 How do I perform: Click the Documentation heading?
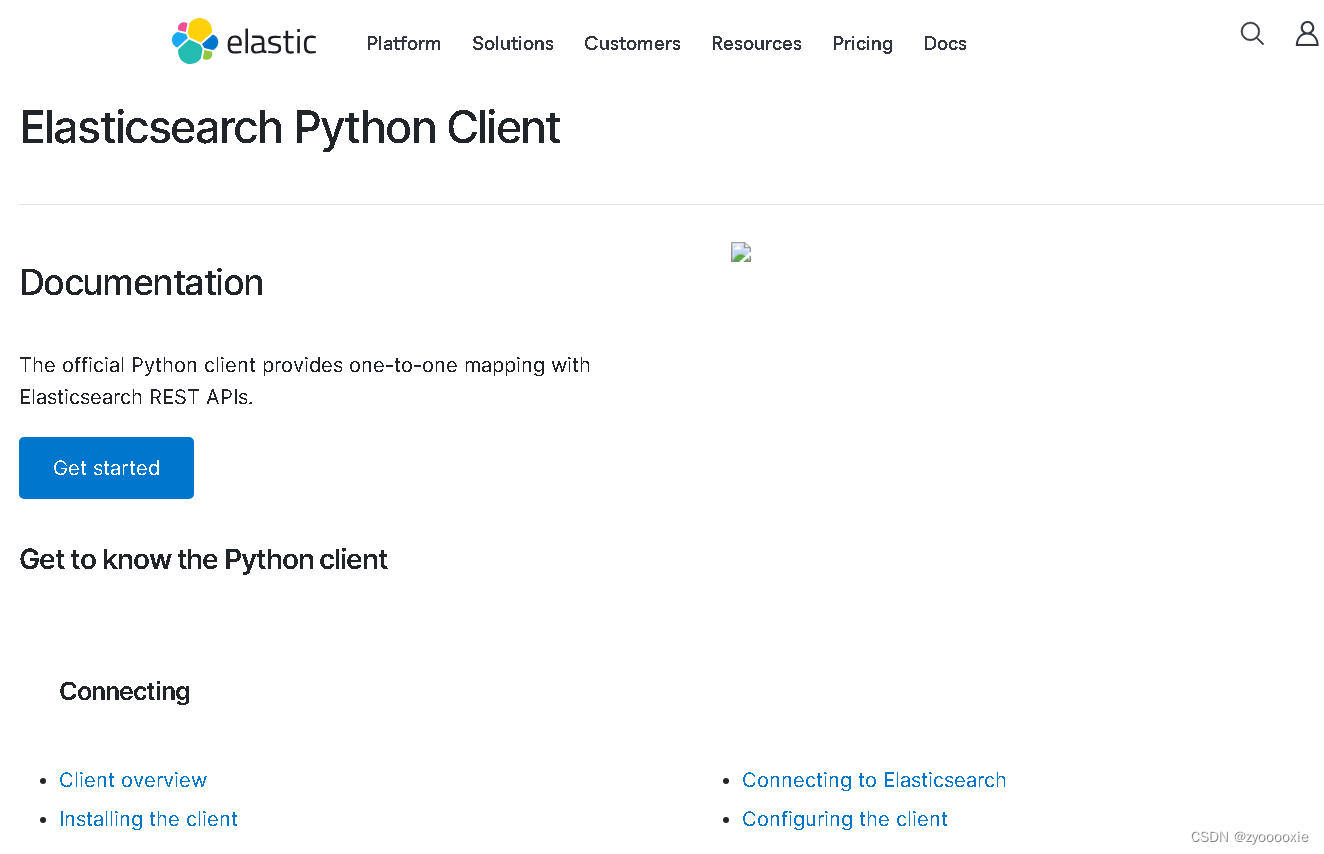pyautogui.click(x=141, y=283)
